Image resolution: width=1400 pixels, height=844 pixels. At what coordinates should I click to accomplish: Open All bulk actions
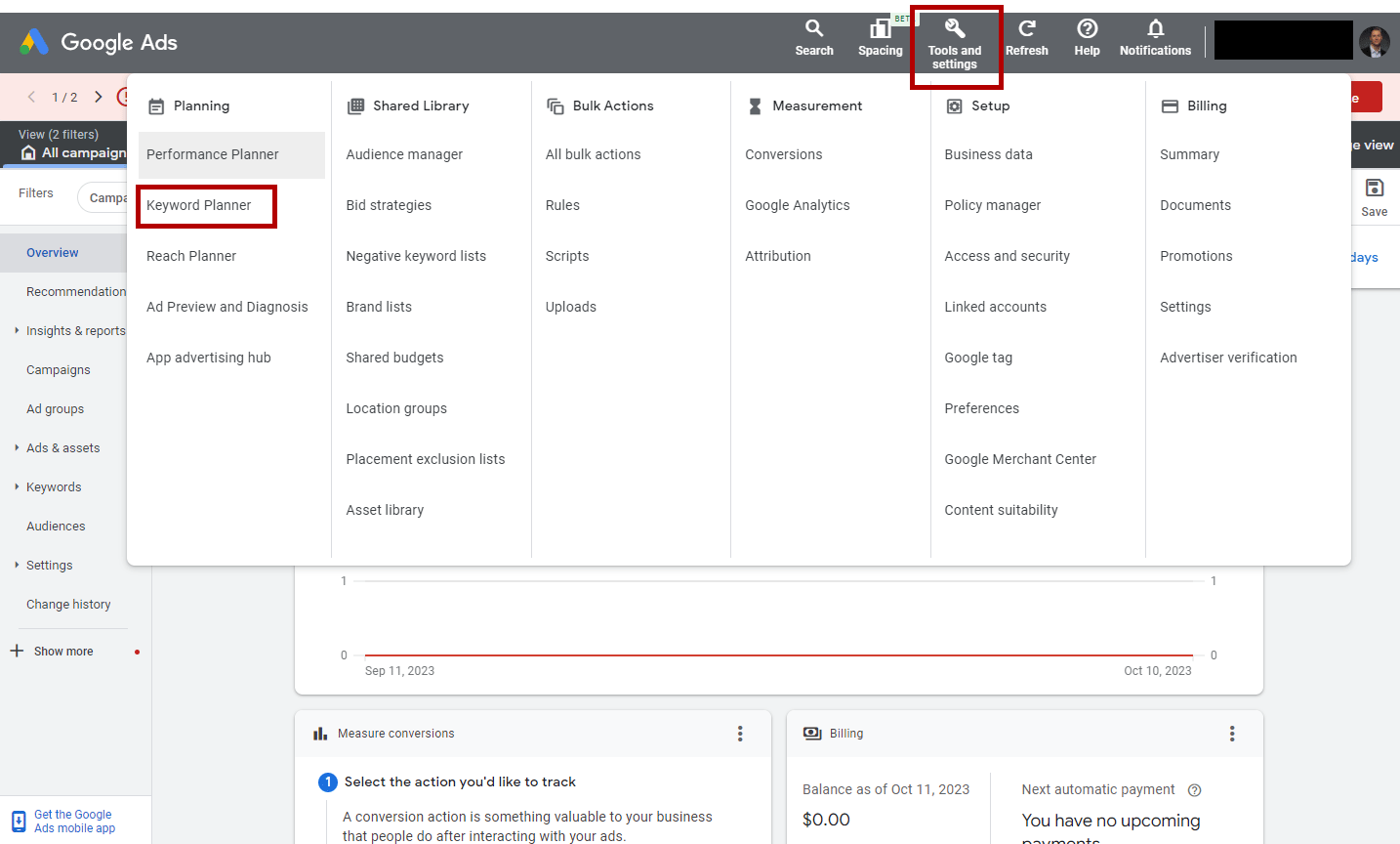point(594,154)
